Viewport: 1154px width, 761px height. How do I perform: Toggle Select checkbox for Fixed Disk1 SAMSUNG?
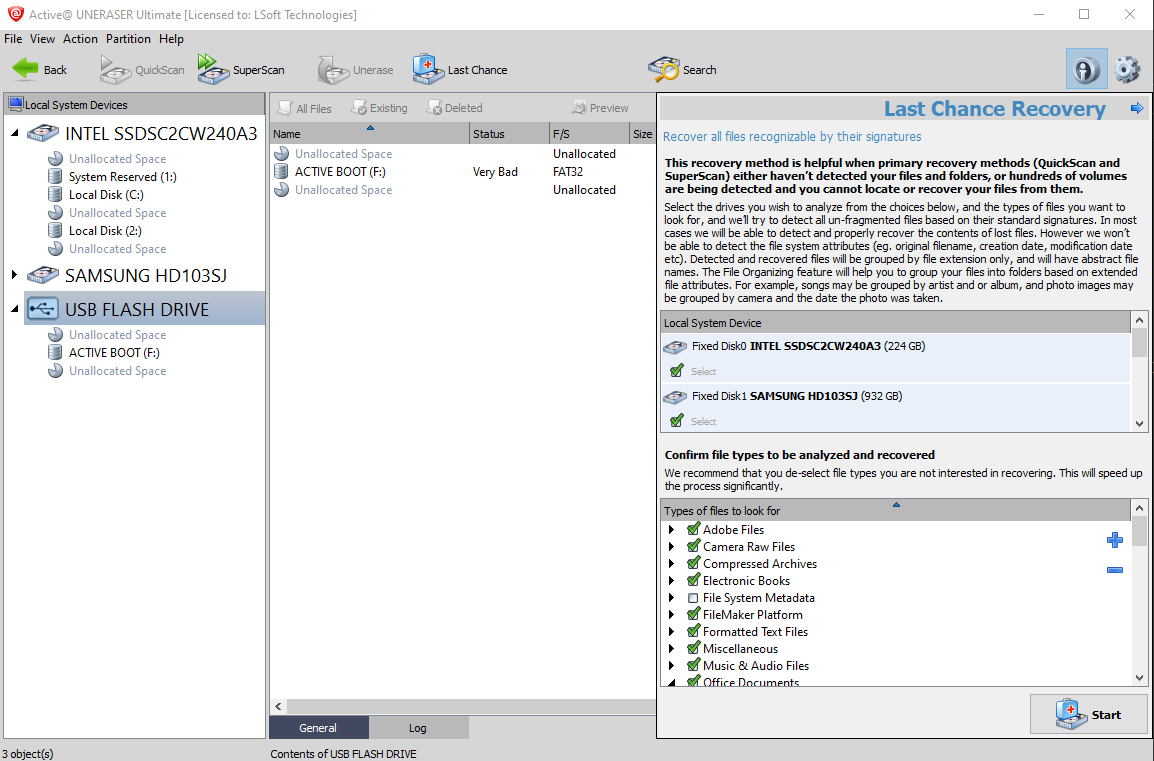coord(677,420)
